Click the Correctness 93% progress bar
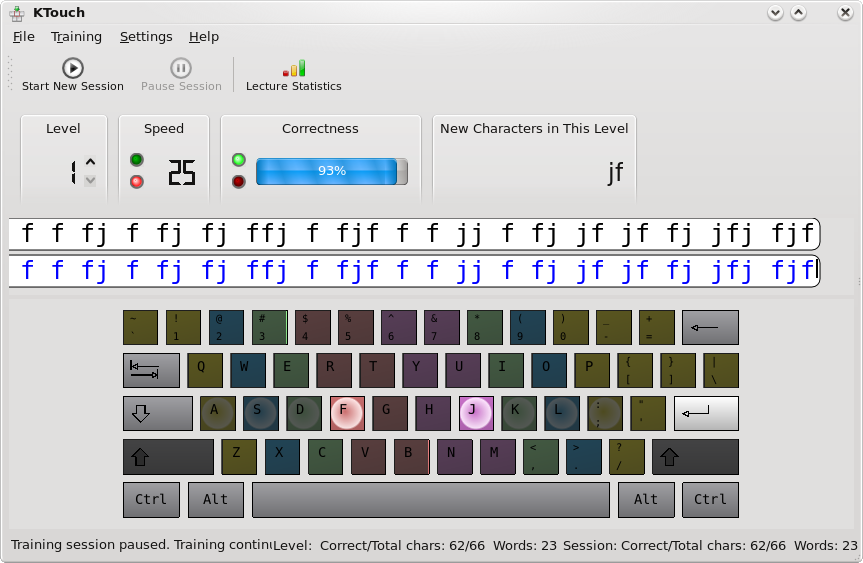The image size is (863, 563). coord(332,171)
